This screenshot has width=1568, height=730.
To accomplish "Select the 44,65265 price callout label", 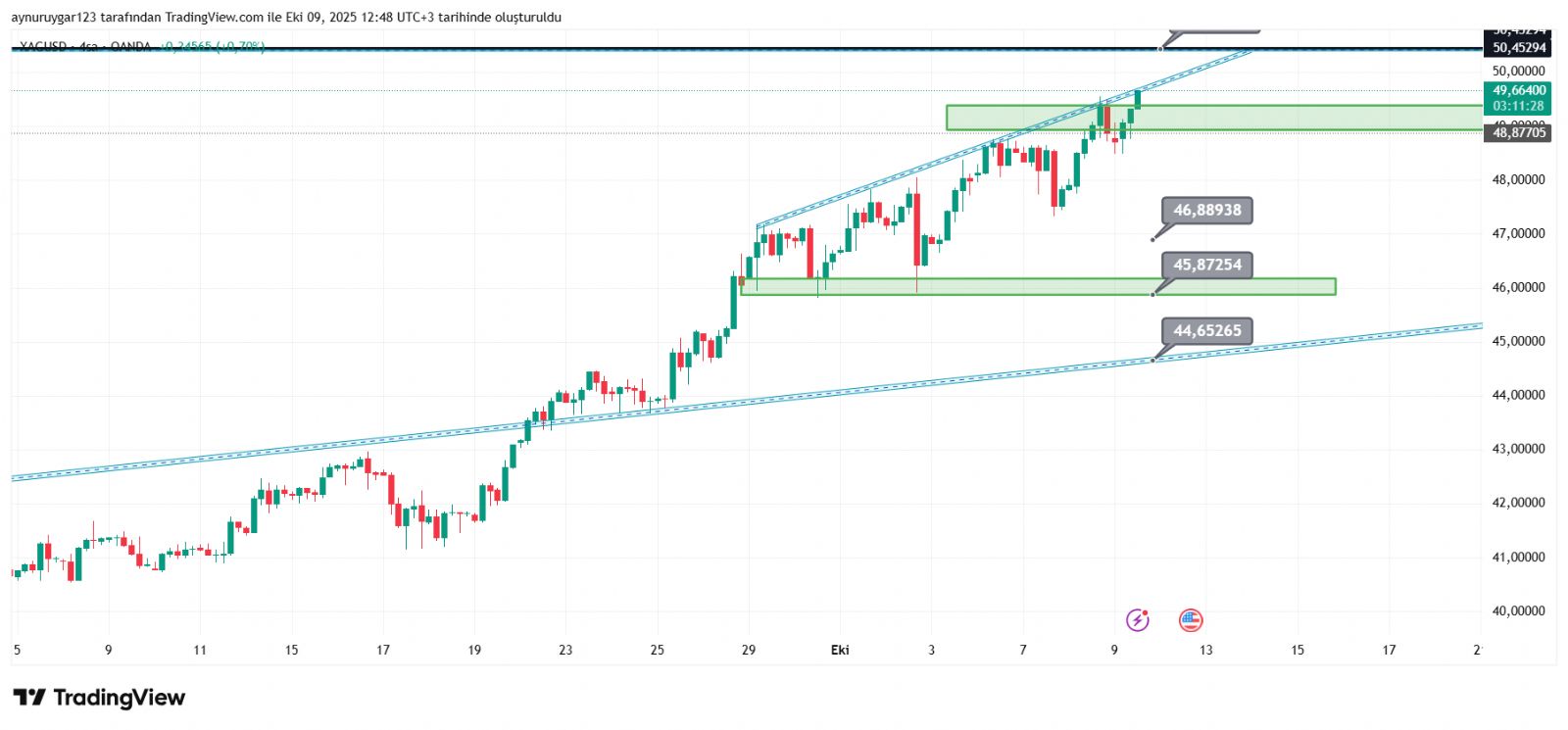I will pyautogui.click(x=1206, y=331).
